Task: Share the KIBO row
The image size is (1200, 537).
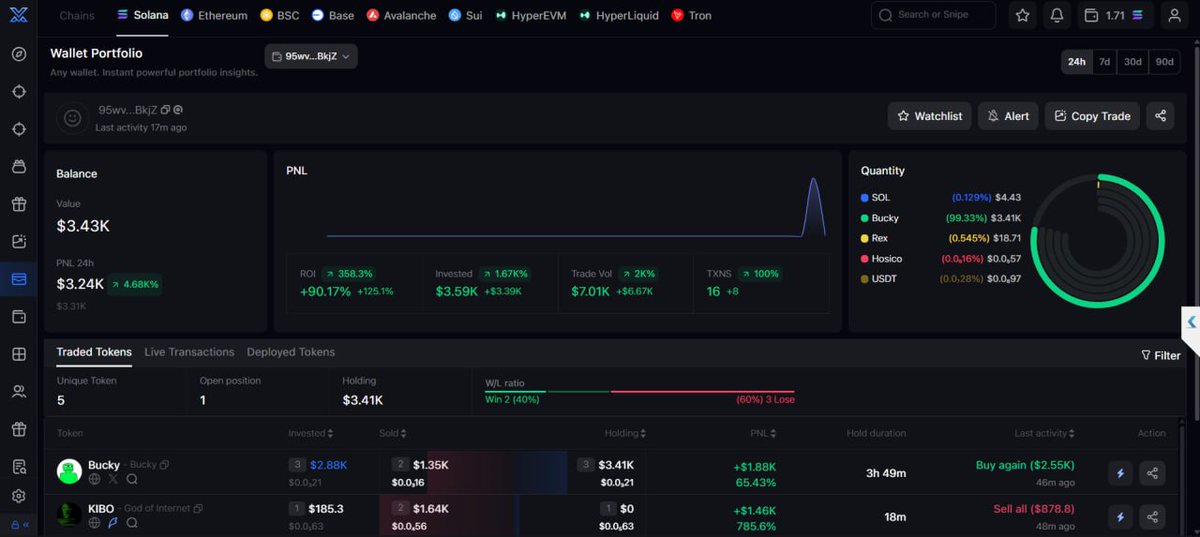Action: (x=1153, y=517)
